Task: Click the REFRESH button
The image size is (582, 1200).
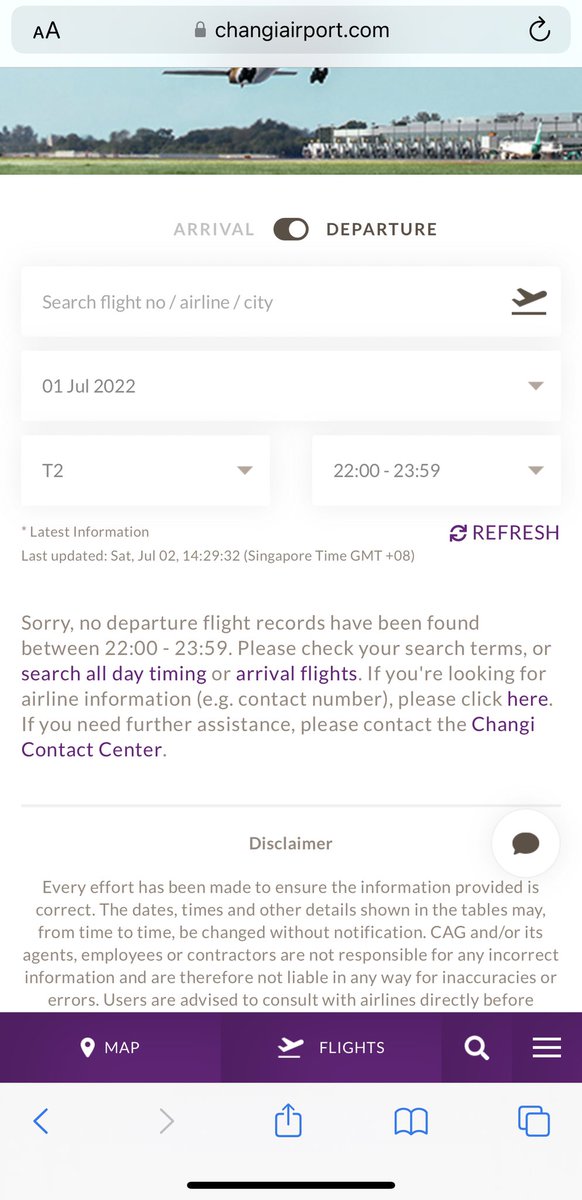Action: [x=504, y=533]
